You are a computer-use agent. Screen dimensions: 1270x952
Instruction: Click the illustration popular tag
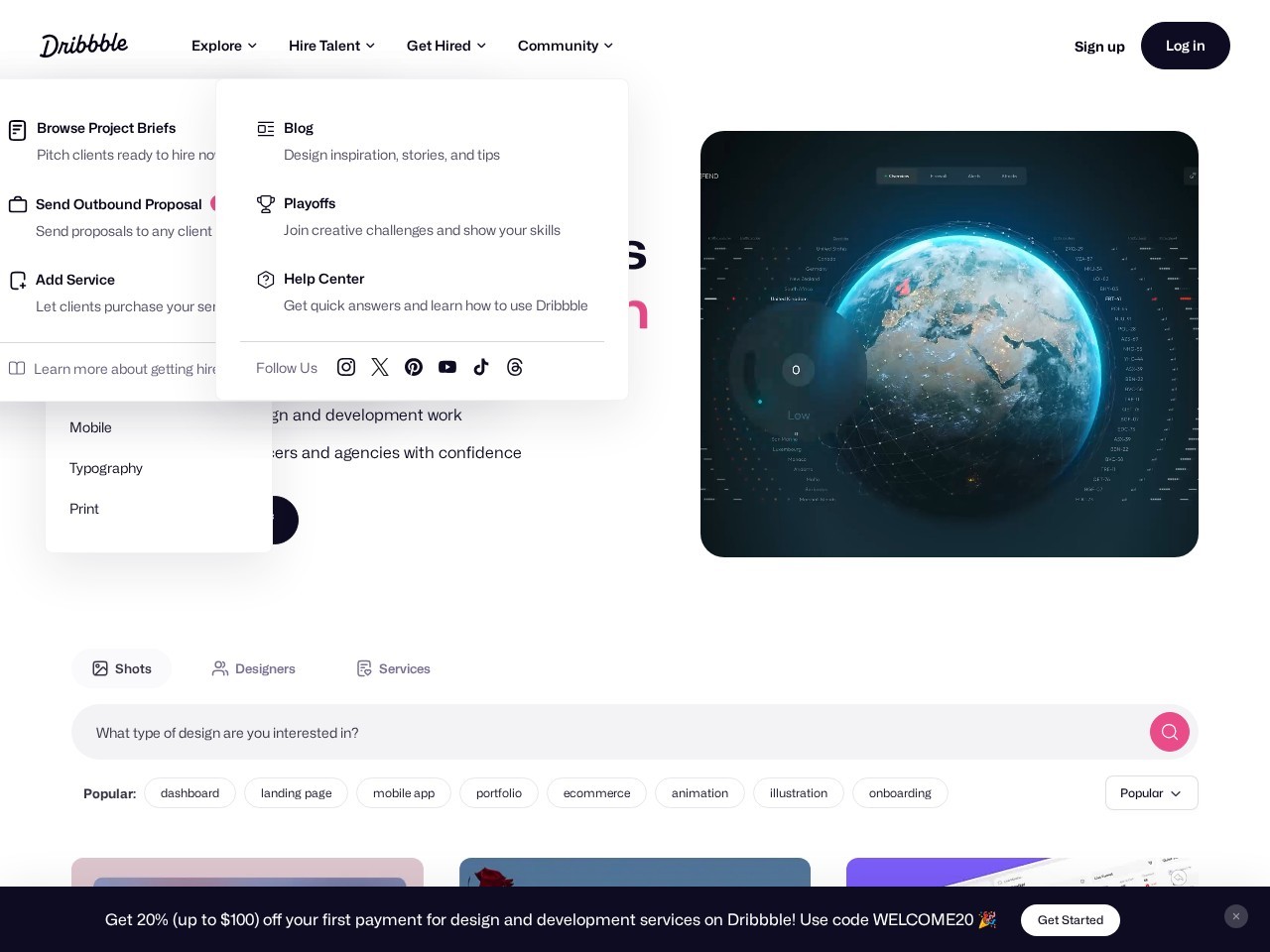coord(799,793)
